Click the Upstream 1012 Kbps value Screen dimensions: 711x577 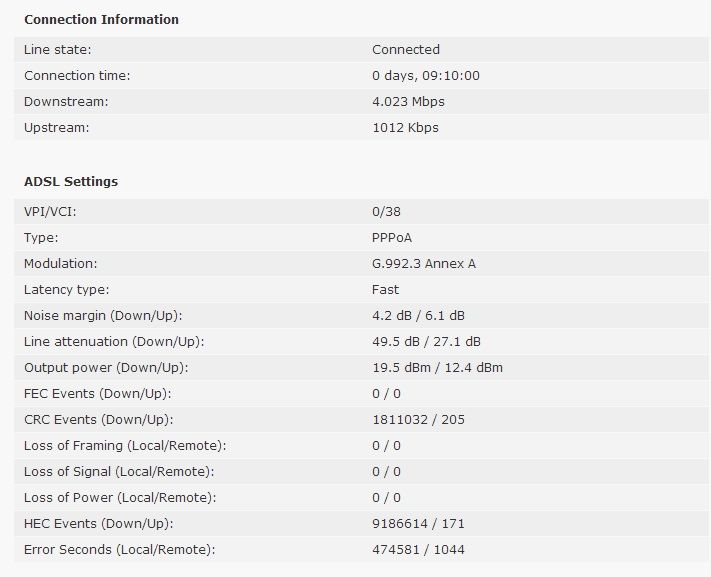(x=405, y=127)
